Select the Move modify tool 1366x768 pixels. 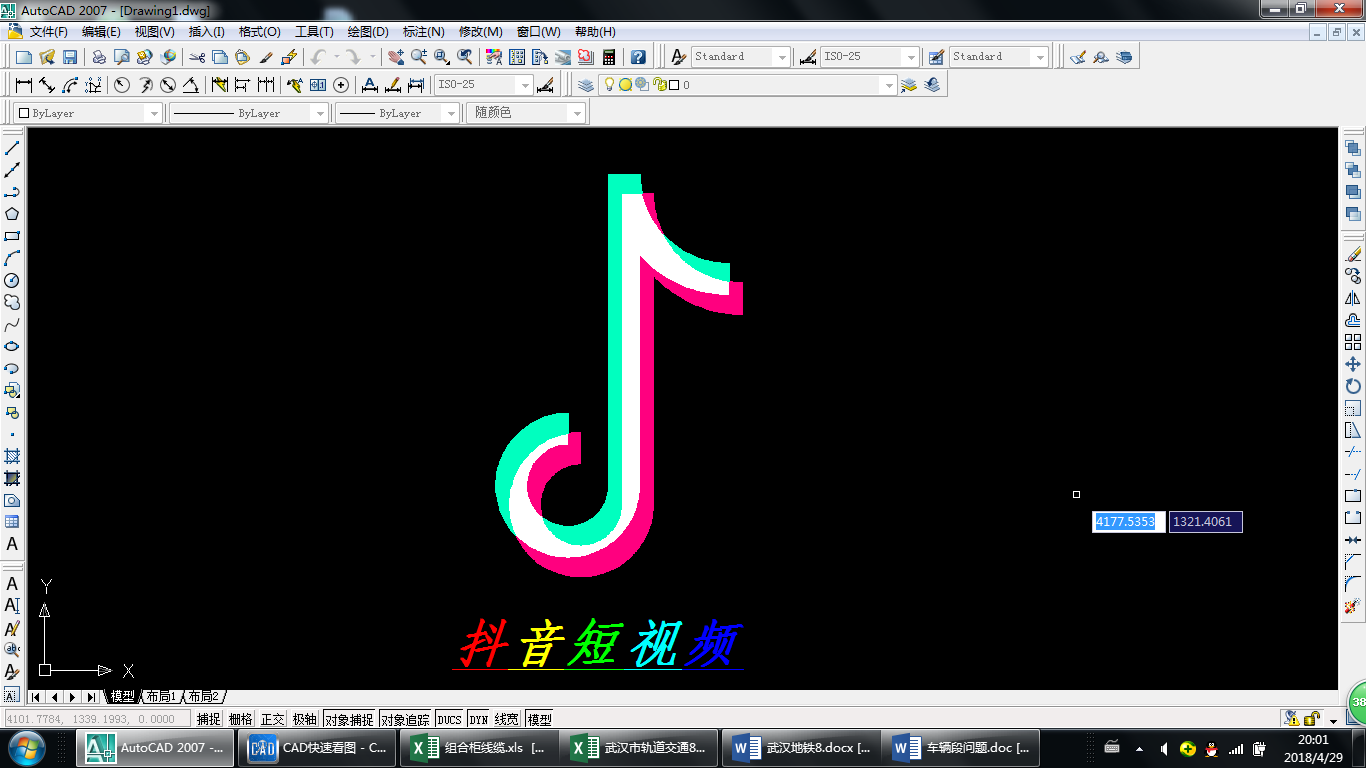pos(1353,364)
